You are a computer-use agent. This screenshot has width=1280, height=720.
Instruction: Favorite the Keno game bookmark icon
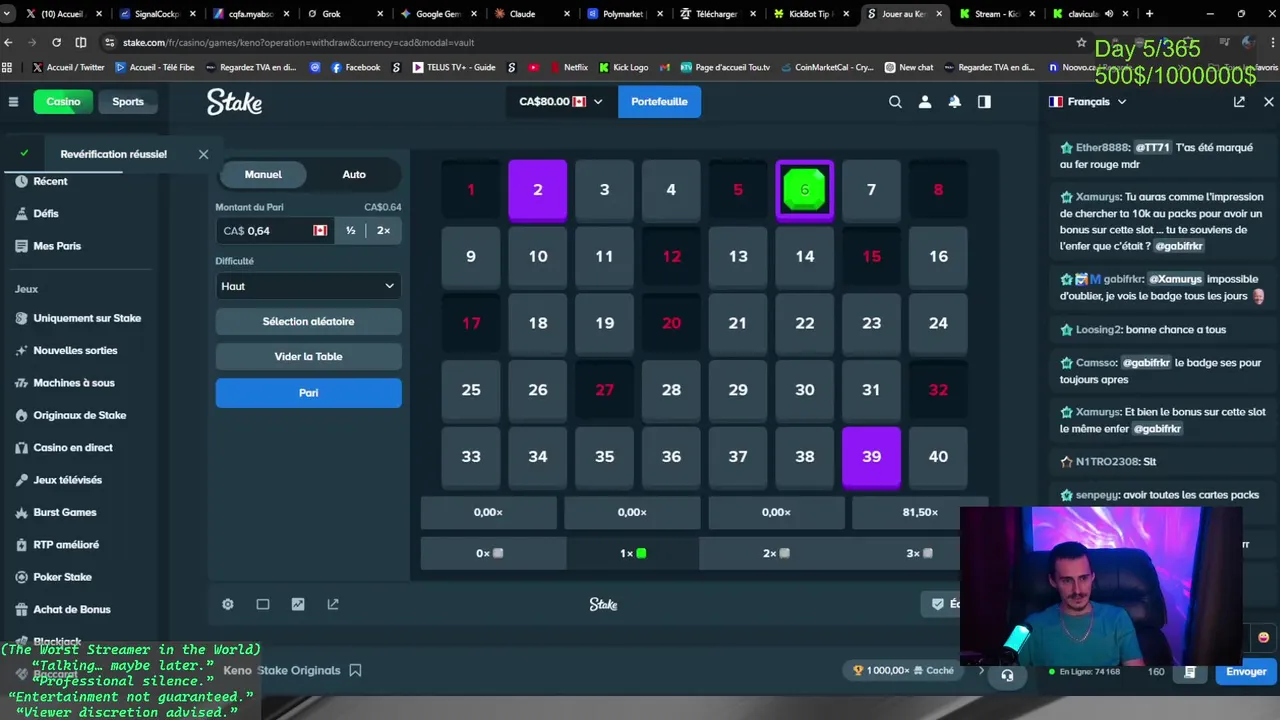click(355, 670)
